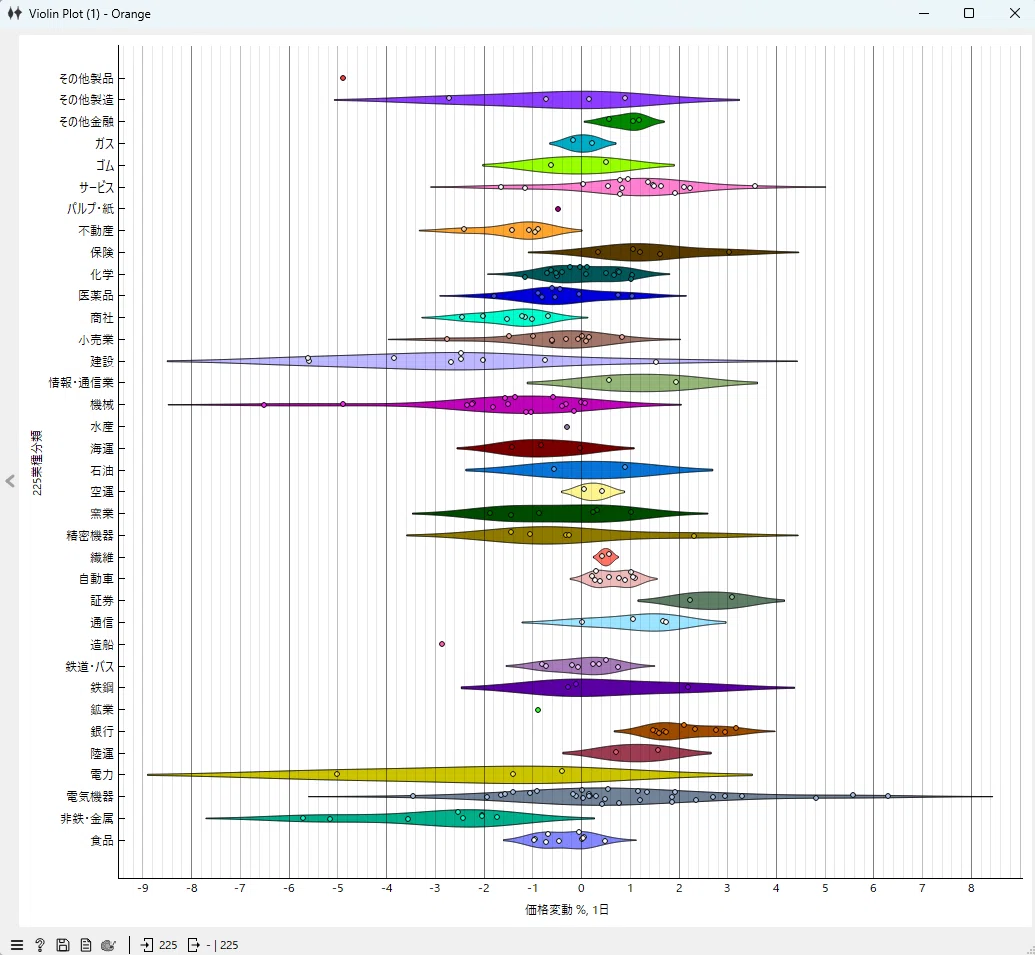
Task: Click the 8 tick label on the x-axis
Action: pos(971,888)
